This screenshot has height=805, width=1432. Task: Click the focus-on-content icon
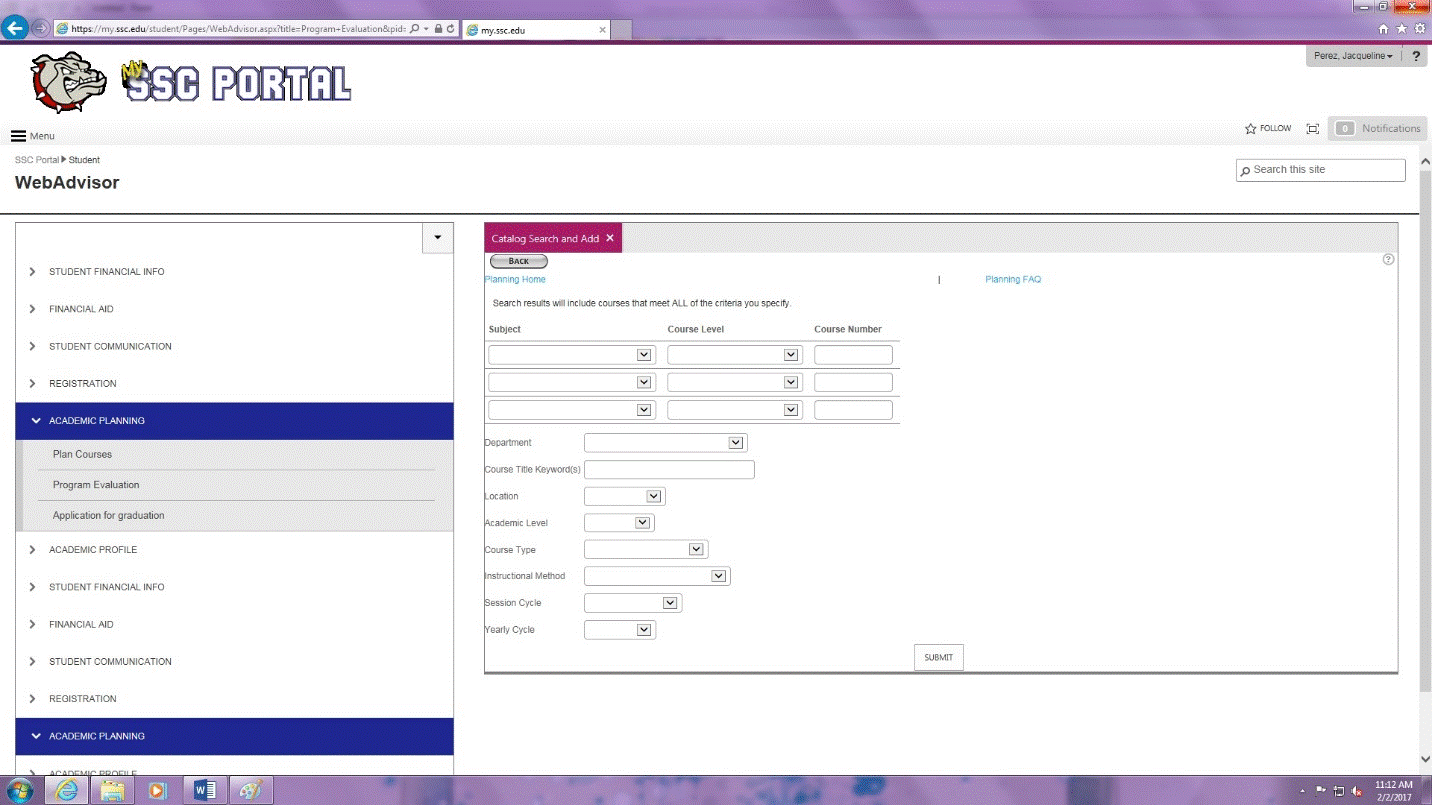(1313, 129)
